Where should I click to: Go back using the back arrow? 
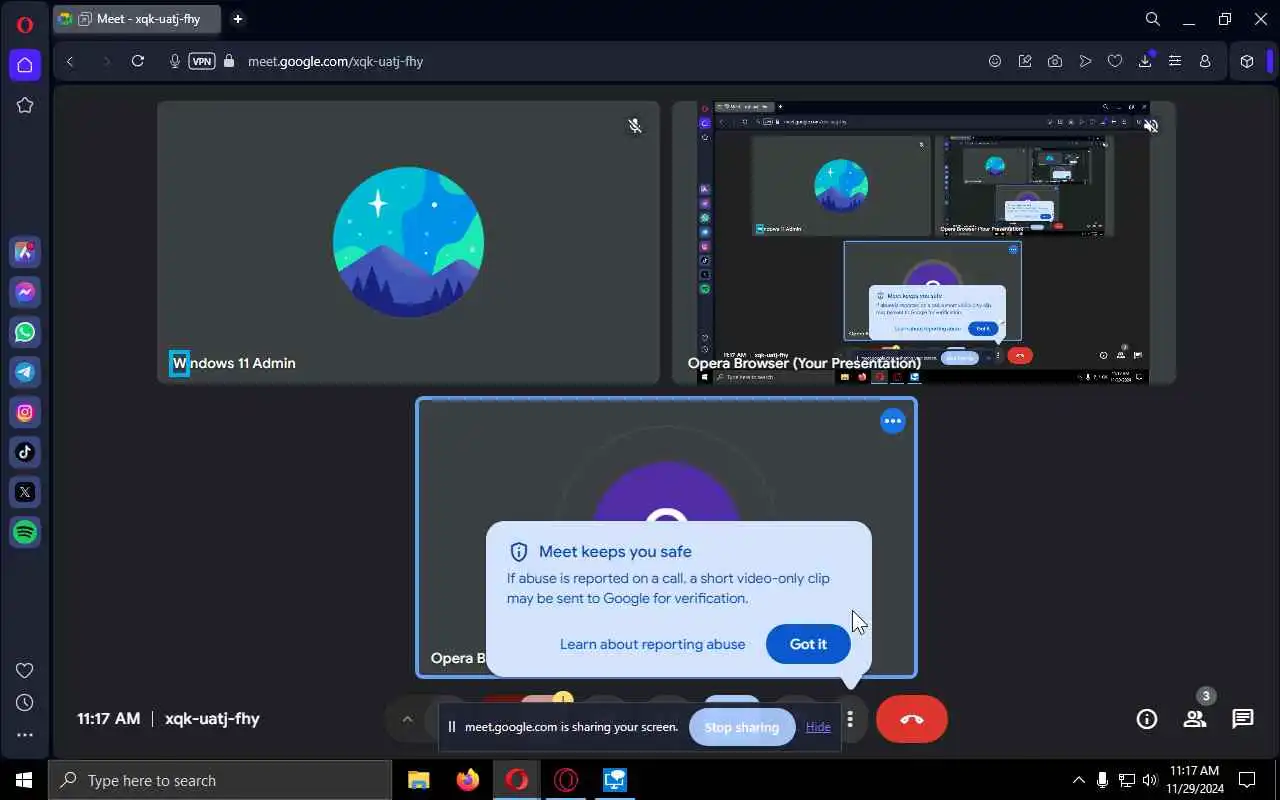[70, 61]
